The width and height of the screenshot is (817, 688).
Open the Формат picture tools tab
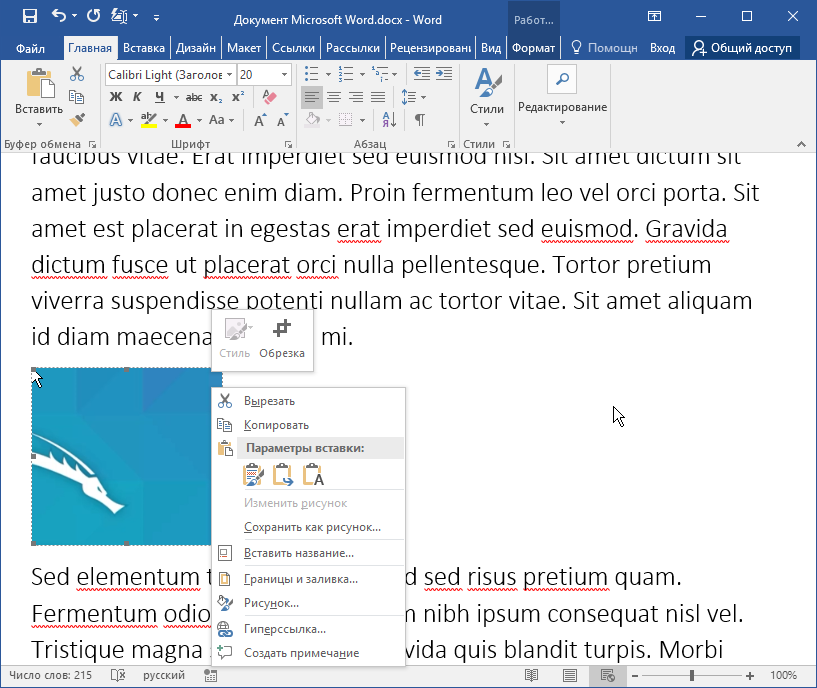tap(534, 48)
